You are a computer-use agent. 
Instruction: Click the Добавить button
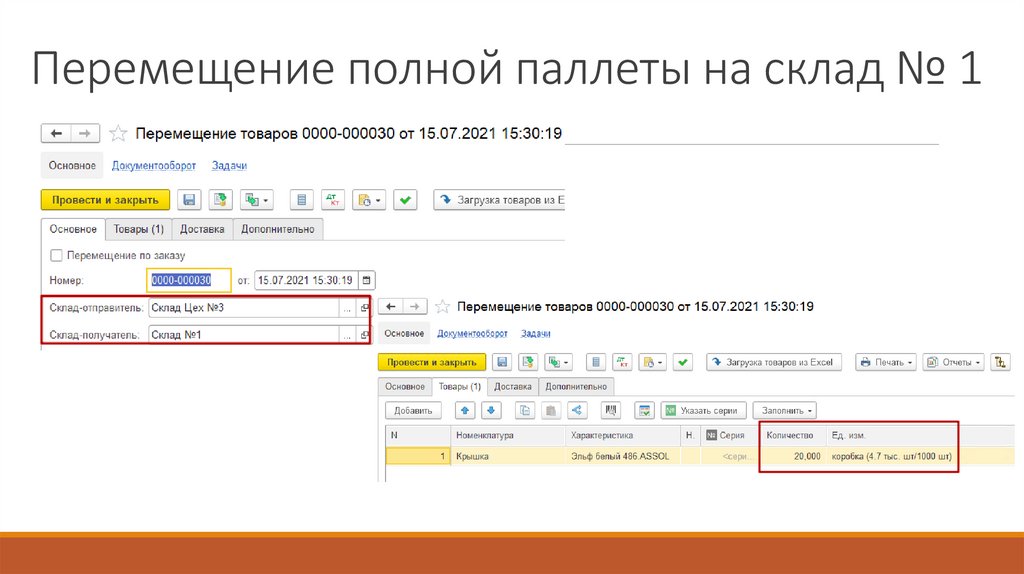(x=412, y=410)
